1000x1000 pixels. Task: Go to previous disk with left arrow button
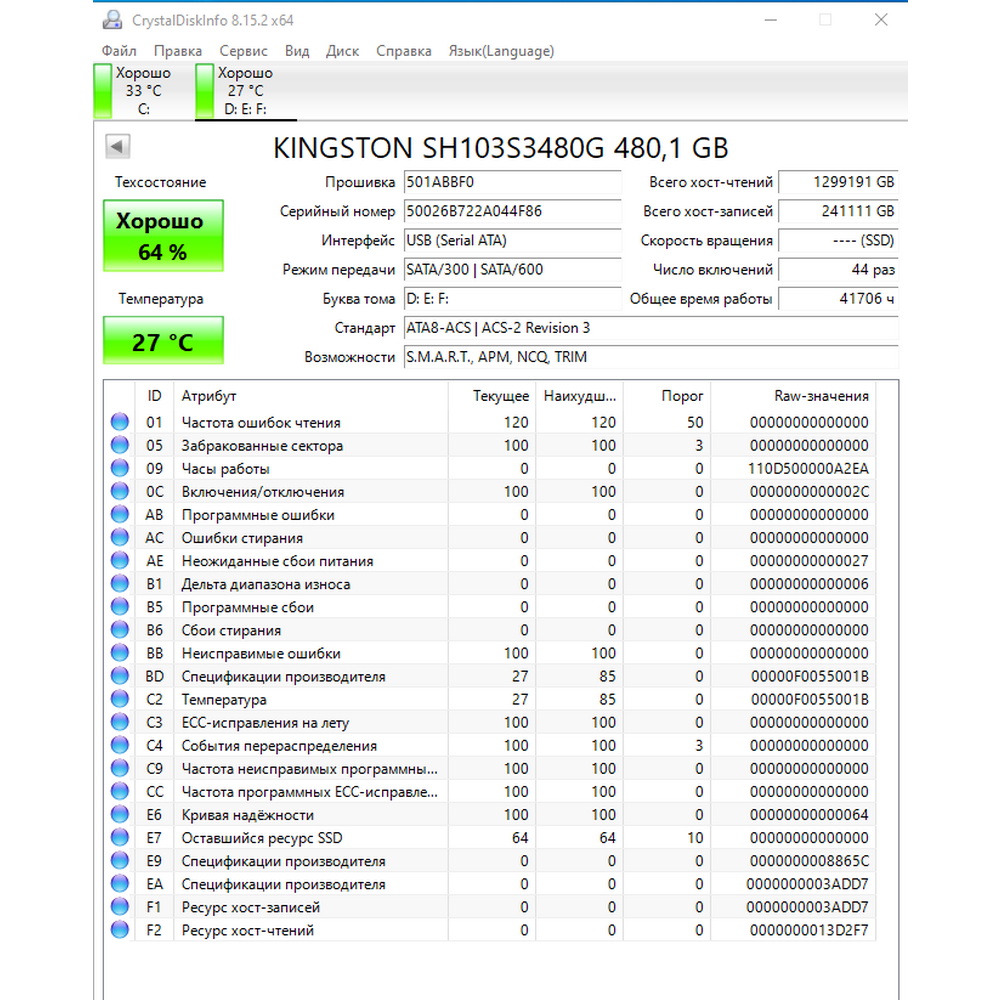(x=117, y=146)
